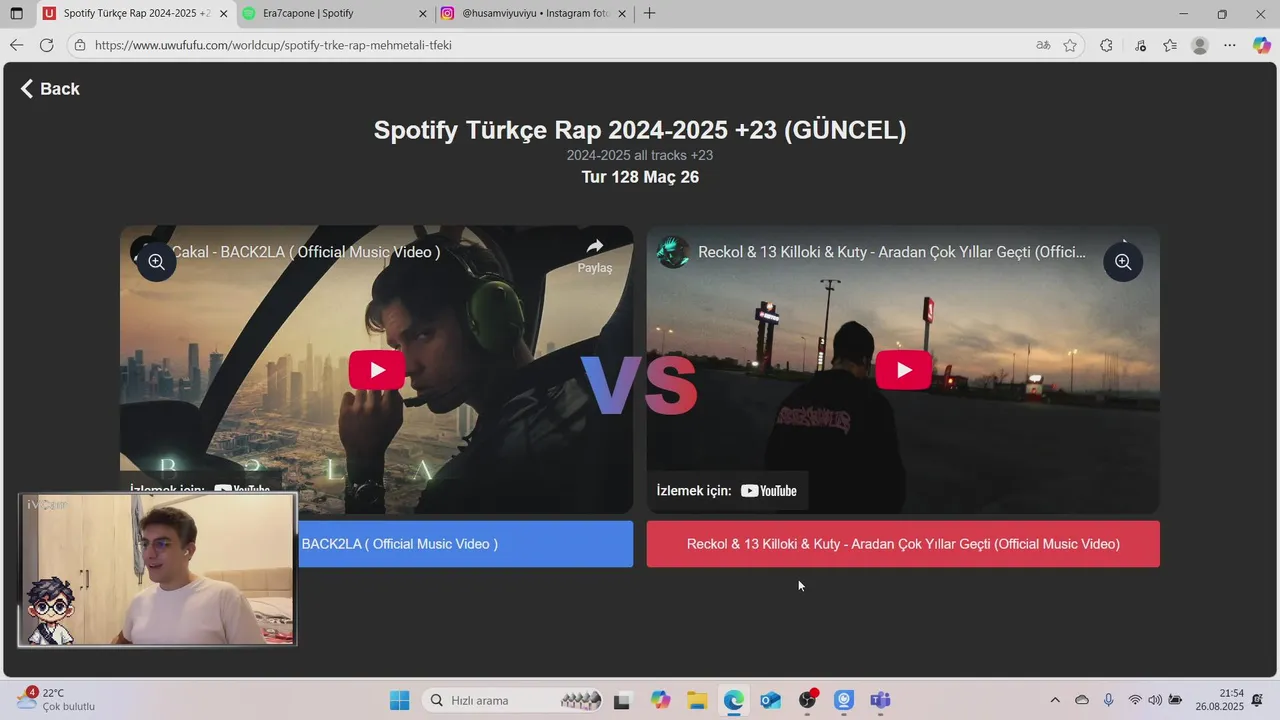Open the webcam app on the taskbar
Viewport: 1280px width, 720px height.
844,700
